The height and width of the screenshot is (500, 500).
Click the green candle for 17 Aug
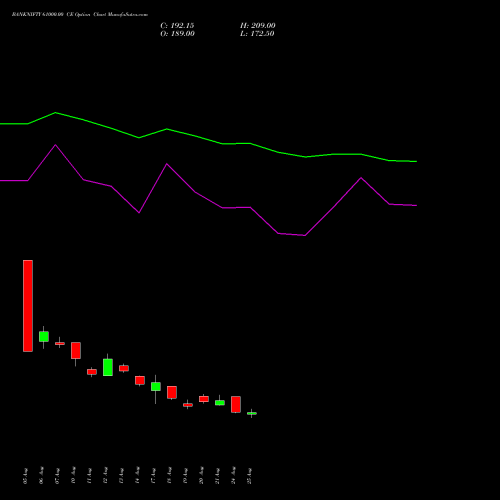click(x=156, y=386)
